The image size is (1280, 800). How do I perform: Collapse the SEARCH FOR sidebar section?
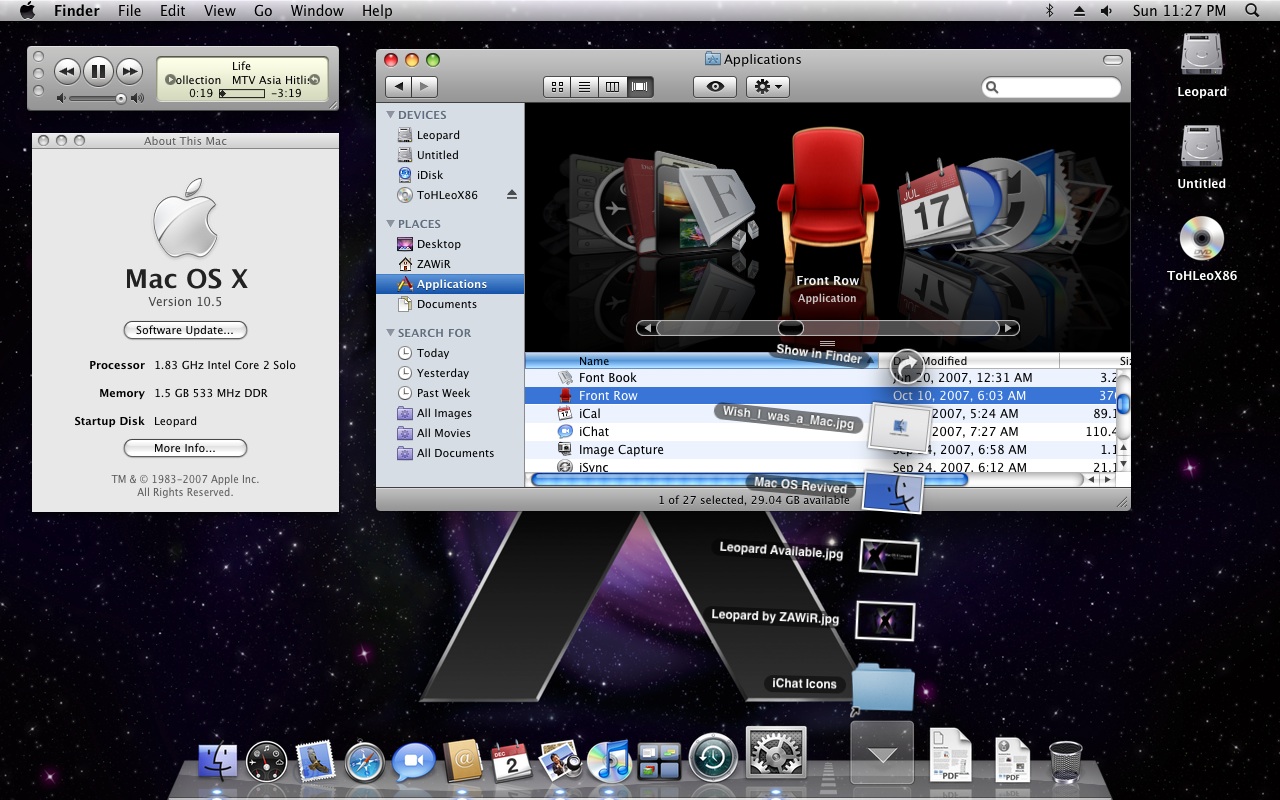[x=391, y=333]
